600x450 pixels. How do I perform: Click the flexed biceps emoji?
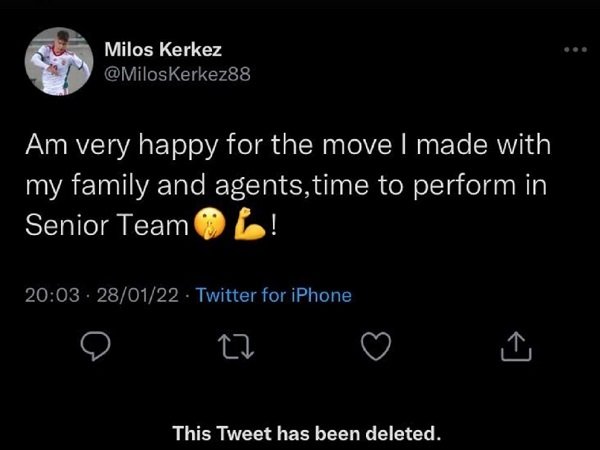(245, 227)
